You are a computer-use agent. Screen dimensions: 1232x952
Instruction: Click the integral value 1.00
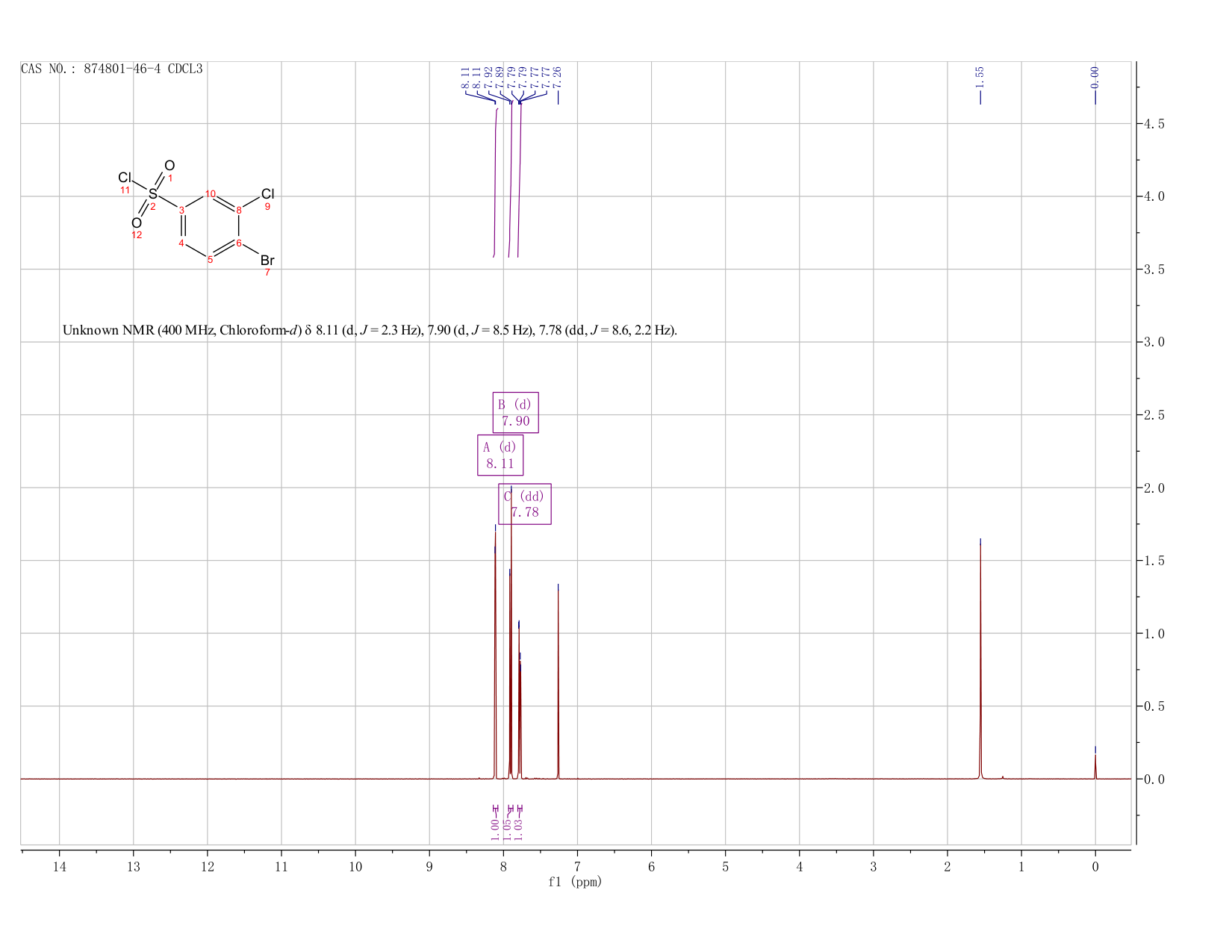click(x=495, y=829)
